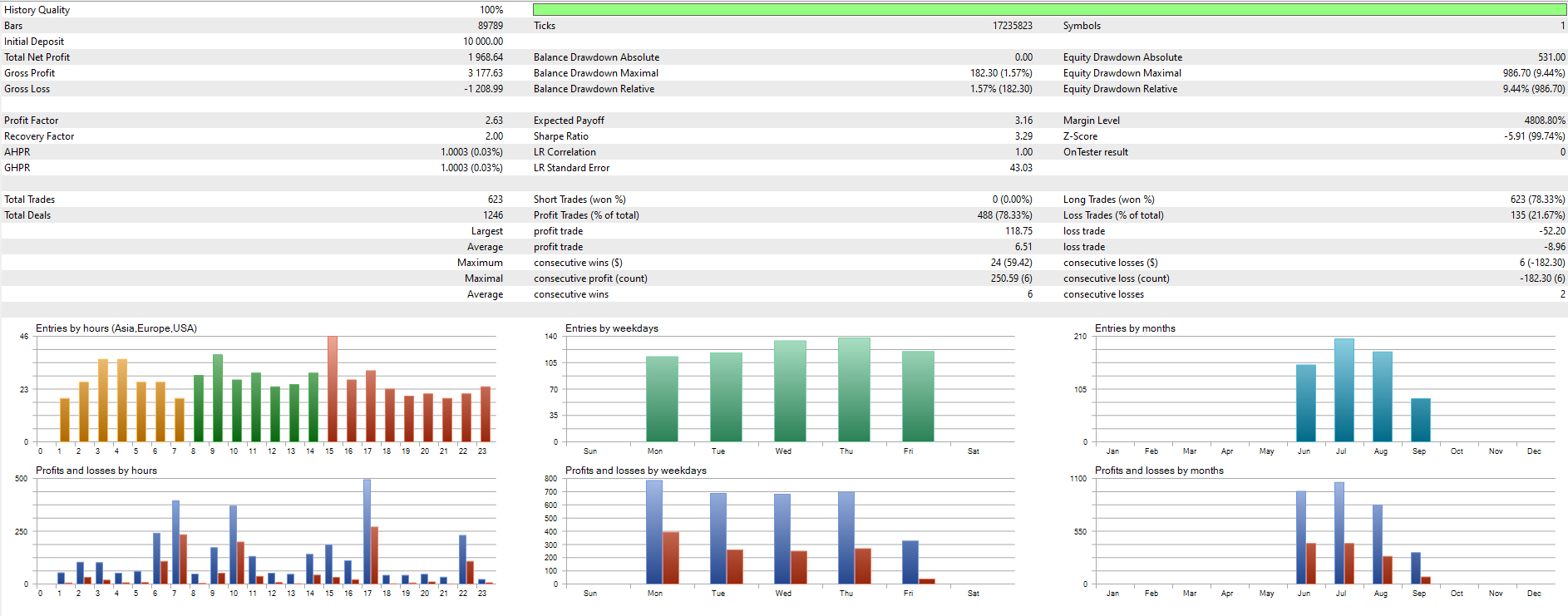
Task: Click the Profit Factor label
Action: tap(32, 121)
